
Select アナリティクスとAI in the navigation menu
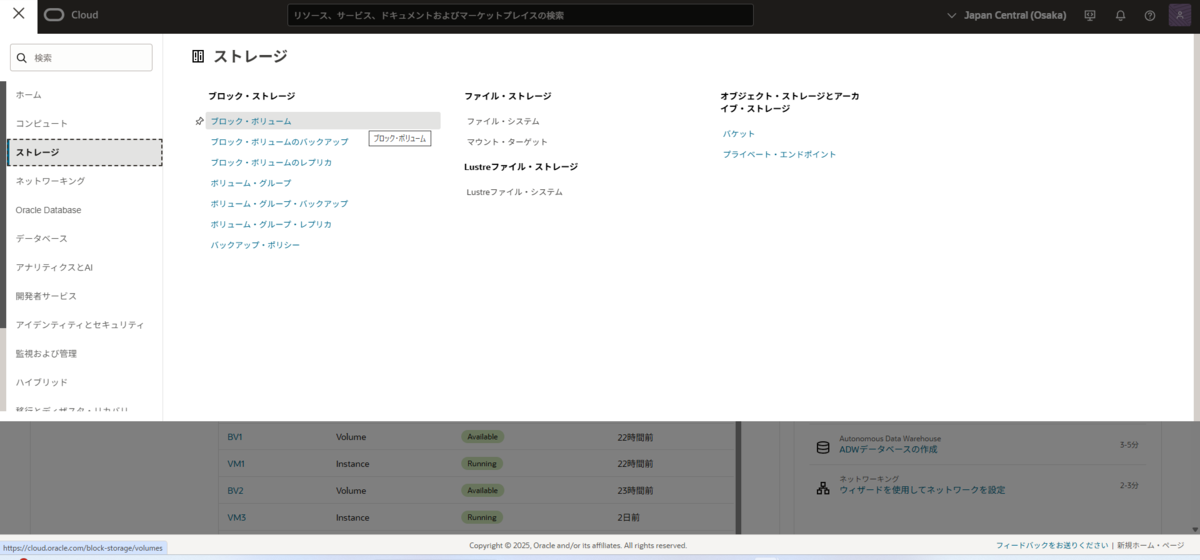click(54, 267)
